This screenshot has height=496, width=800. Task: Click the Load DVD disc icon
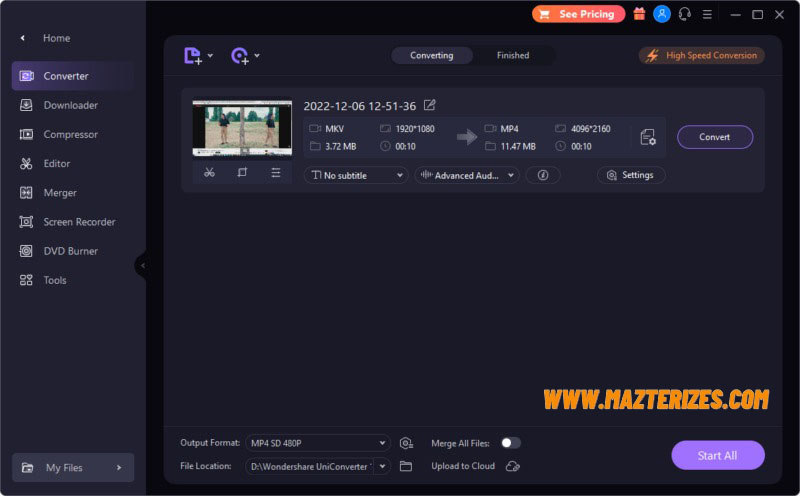240,56
